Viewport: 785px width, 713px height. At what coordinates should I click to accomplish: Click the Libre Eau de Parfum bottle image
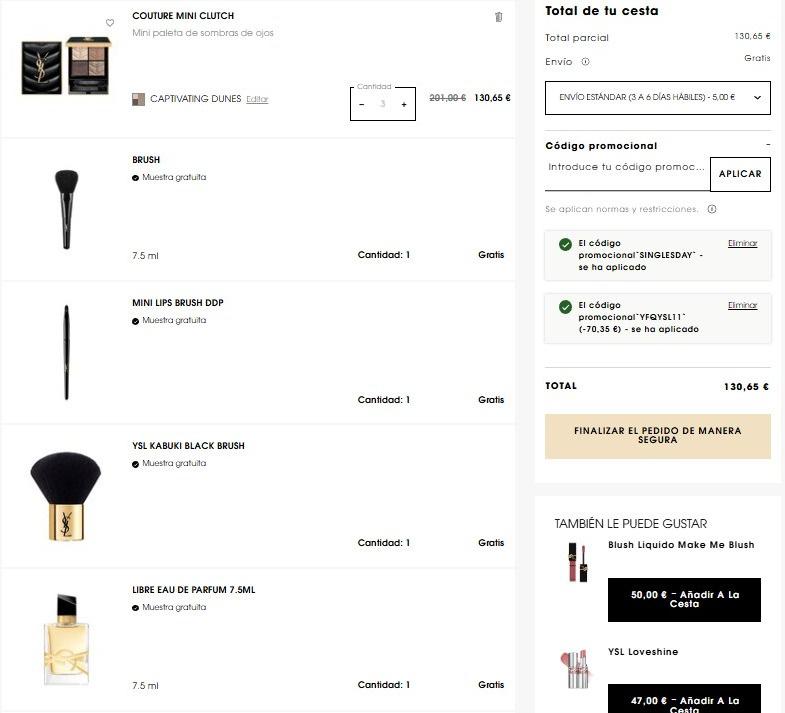click(66, 639)
